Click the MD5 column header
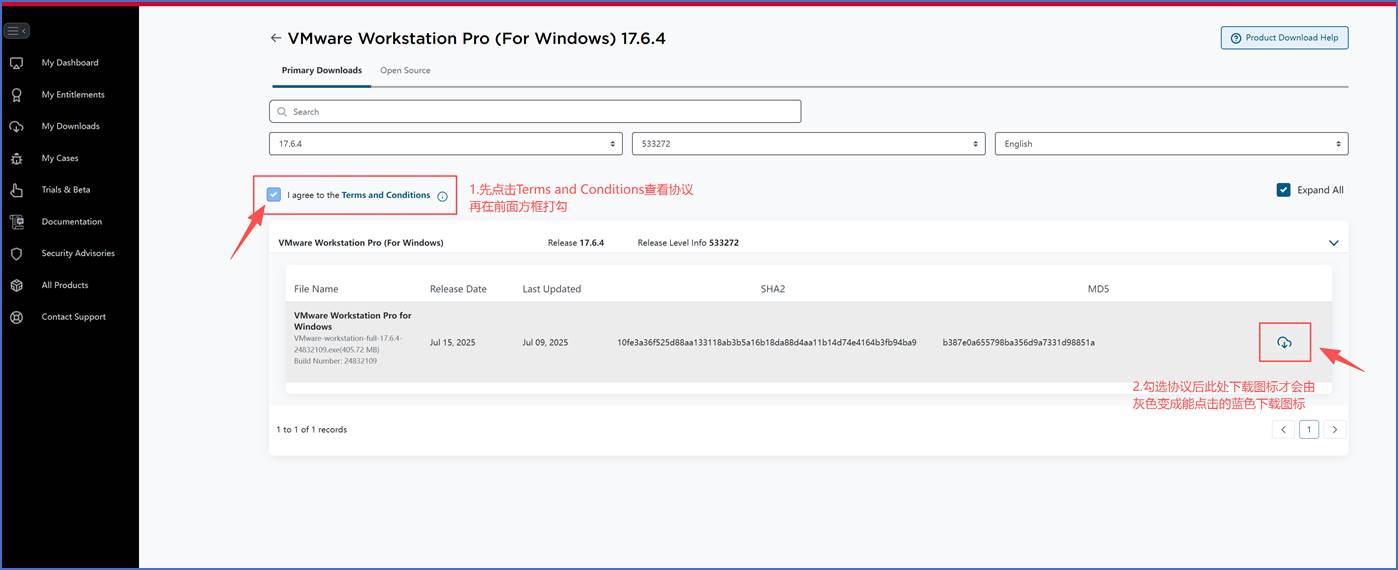 coord(1098,289)
